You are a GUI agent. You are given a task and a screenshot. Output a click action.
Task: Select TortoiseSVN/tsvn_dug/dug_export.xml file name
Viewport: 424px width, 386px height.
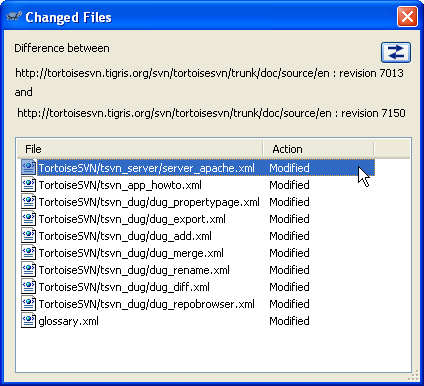point(132,219)
